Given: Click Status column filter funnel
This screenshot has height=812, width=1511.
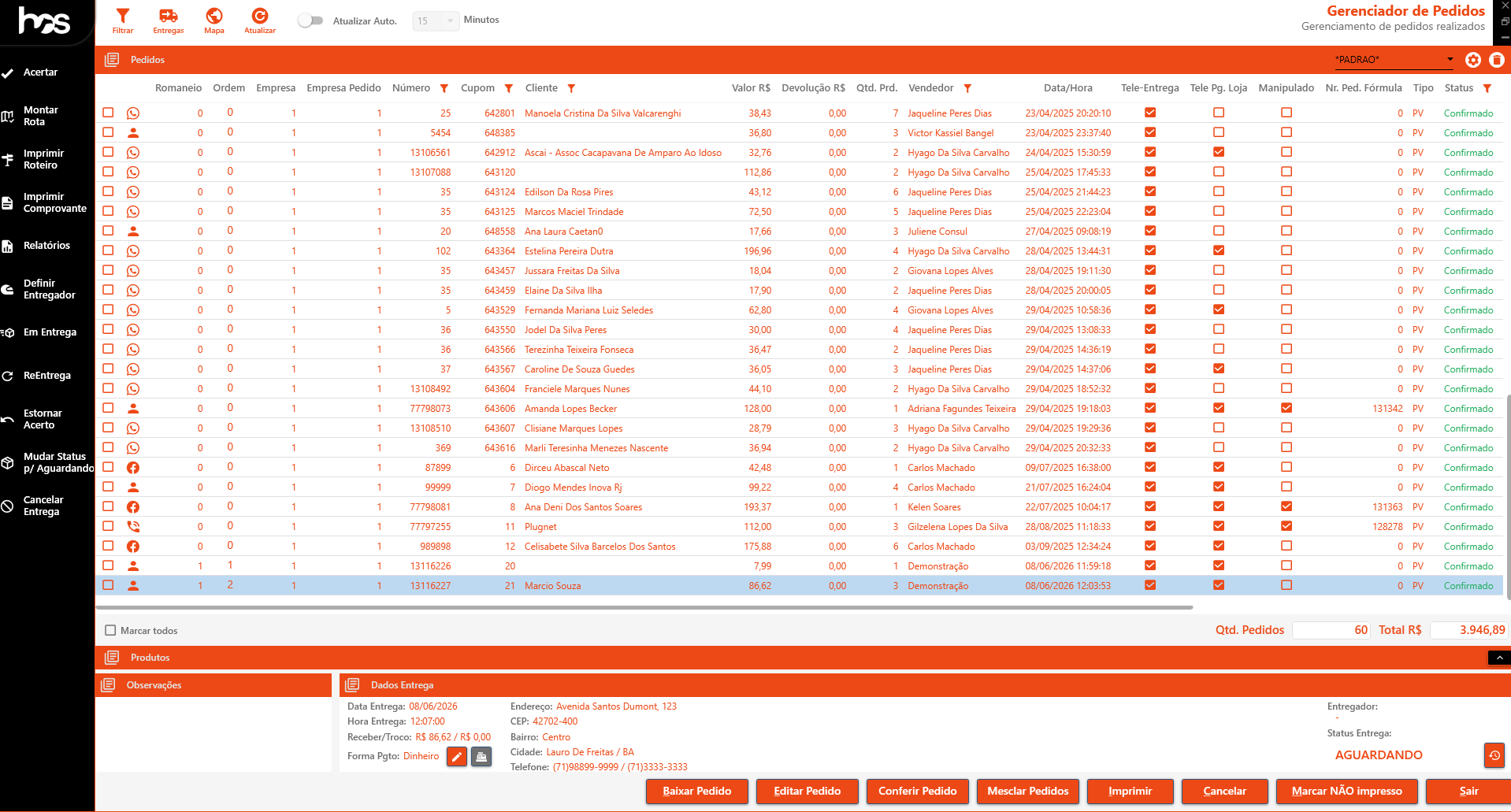Looking at the screenshot, I should pyautogui.click(x=1487, y=88).
